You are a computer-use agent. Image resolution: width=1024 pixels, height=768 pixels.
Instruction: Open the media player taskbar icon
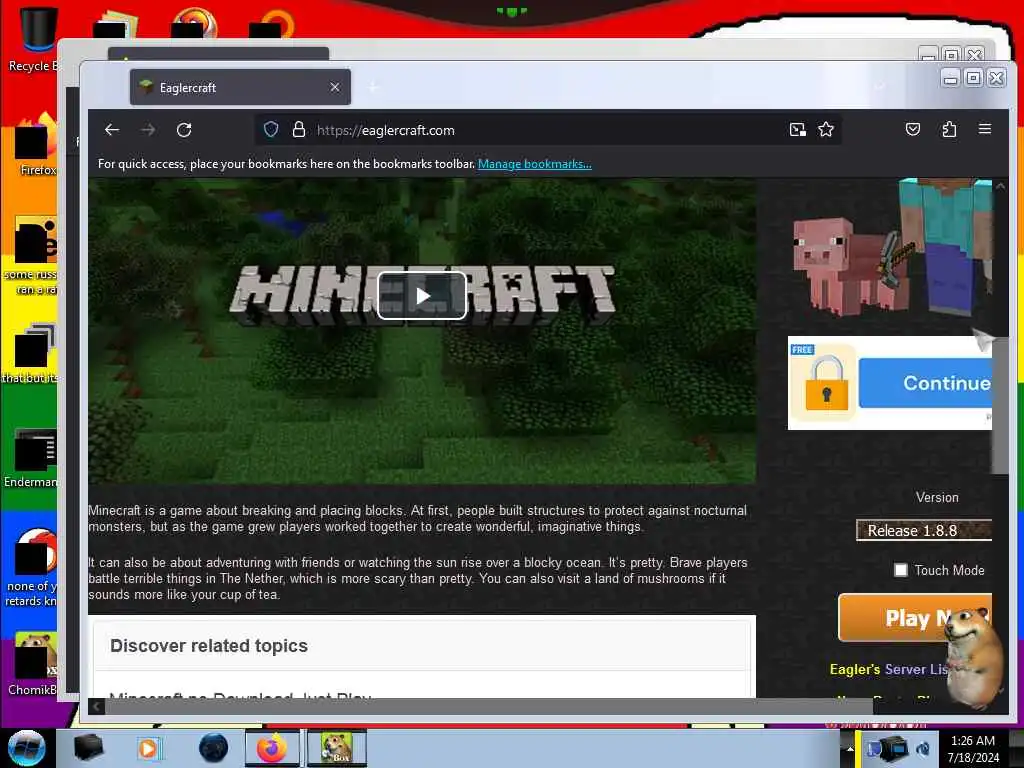[x=148, y=748]
